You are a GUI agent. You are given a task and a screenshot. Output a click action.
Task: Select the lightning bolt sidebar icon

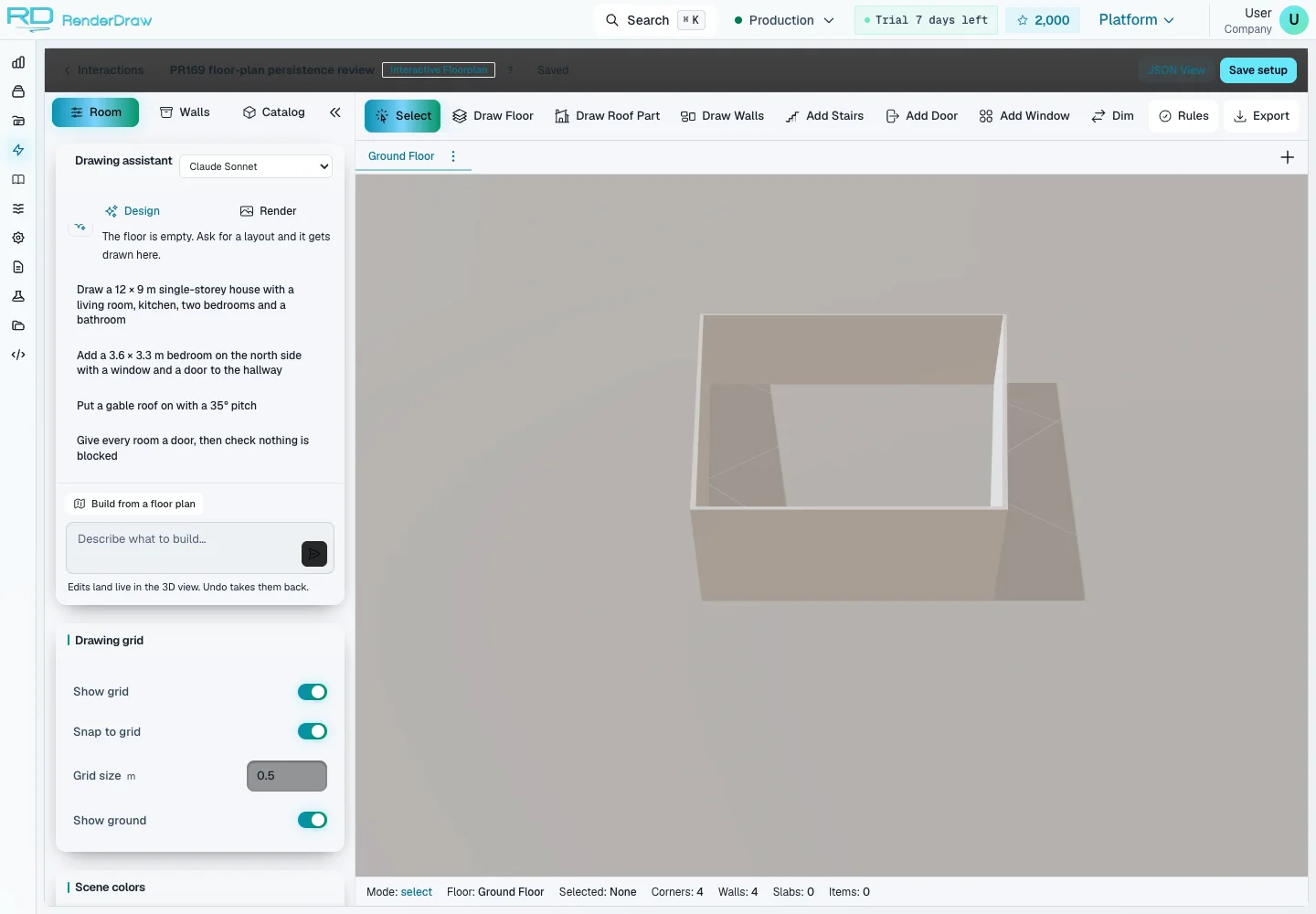[18, 150]
